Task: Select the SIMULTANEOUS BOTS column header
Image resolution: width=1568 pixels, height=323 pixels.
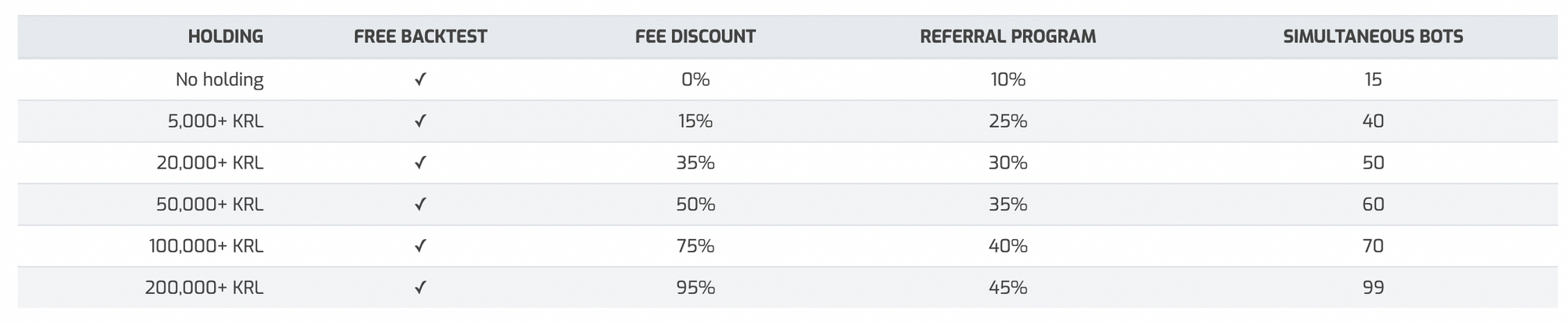Action: pos(1373,36)
